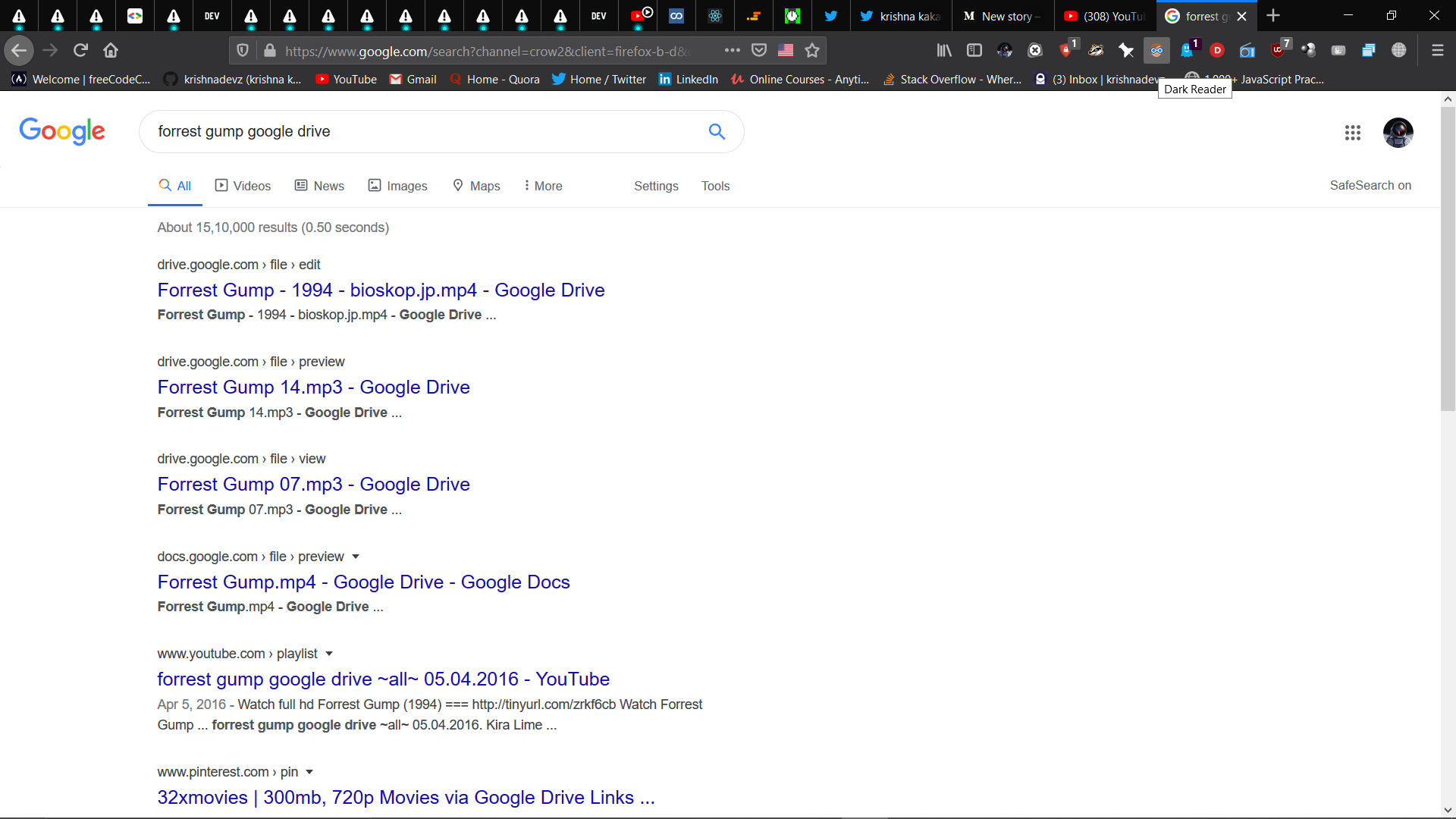Open the Gmail bookmark
Screen dimensions: 1456x819
pyautogui.click(x=413, y=79)
